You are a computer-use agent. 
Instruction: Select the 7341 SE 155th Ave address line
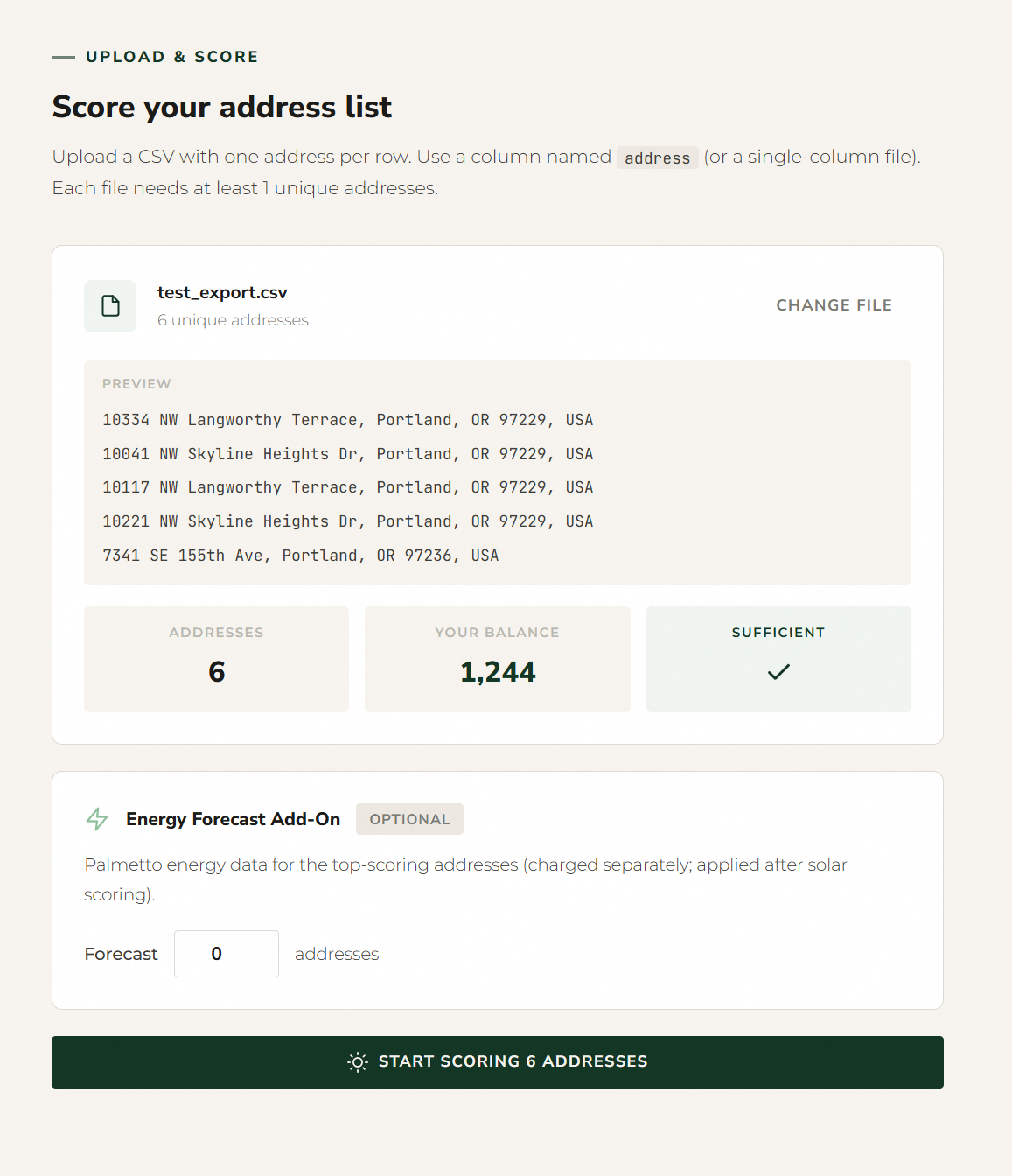point(300,555)
